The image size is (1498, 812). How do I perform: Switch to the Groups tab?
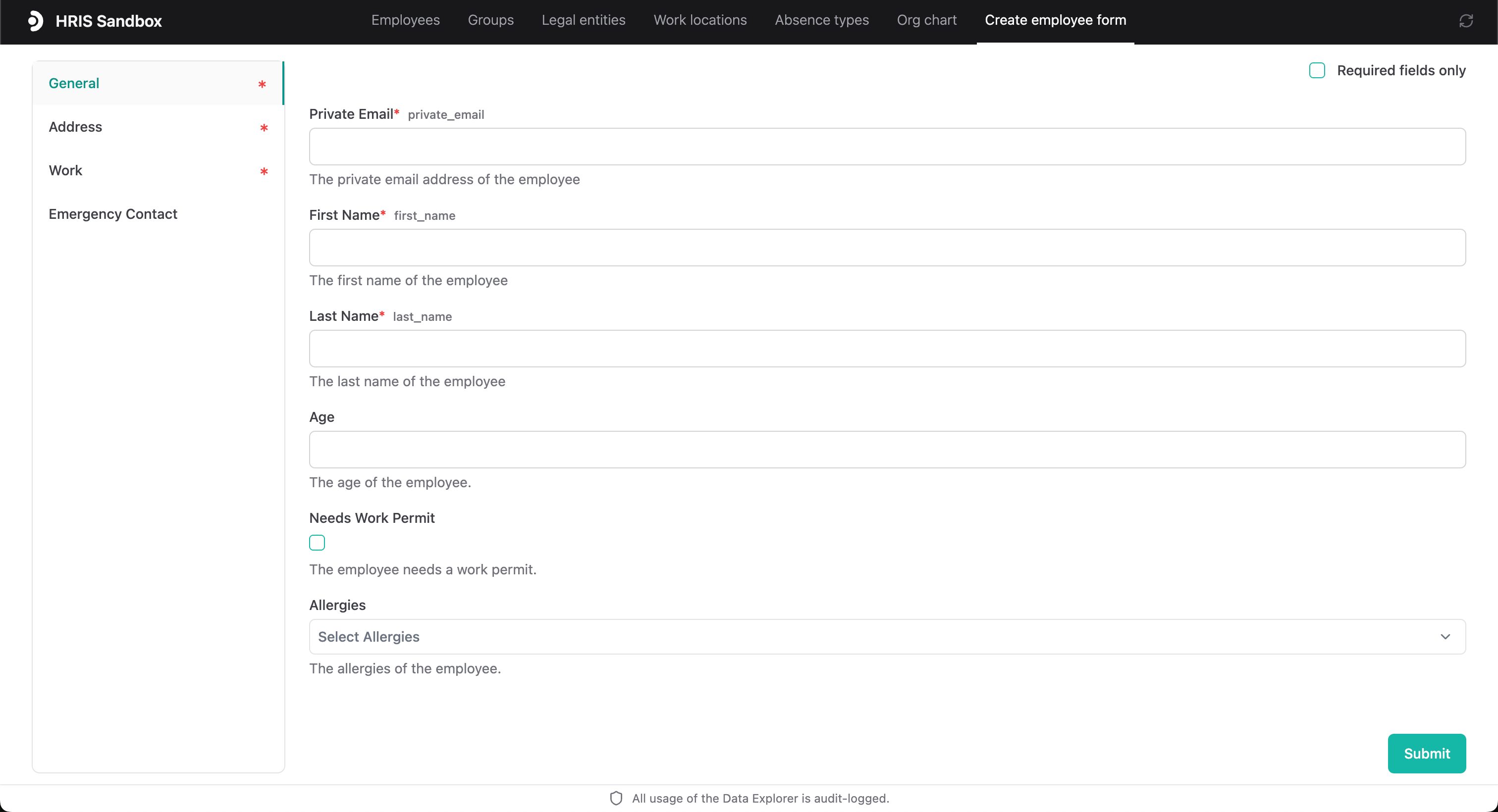point(490,20)
